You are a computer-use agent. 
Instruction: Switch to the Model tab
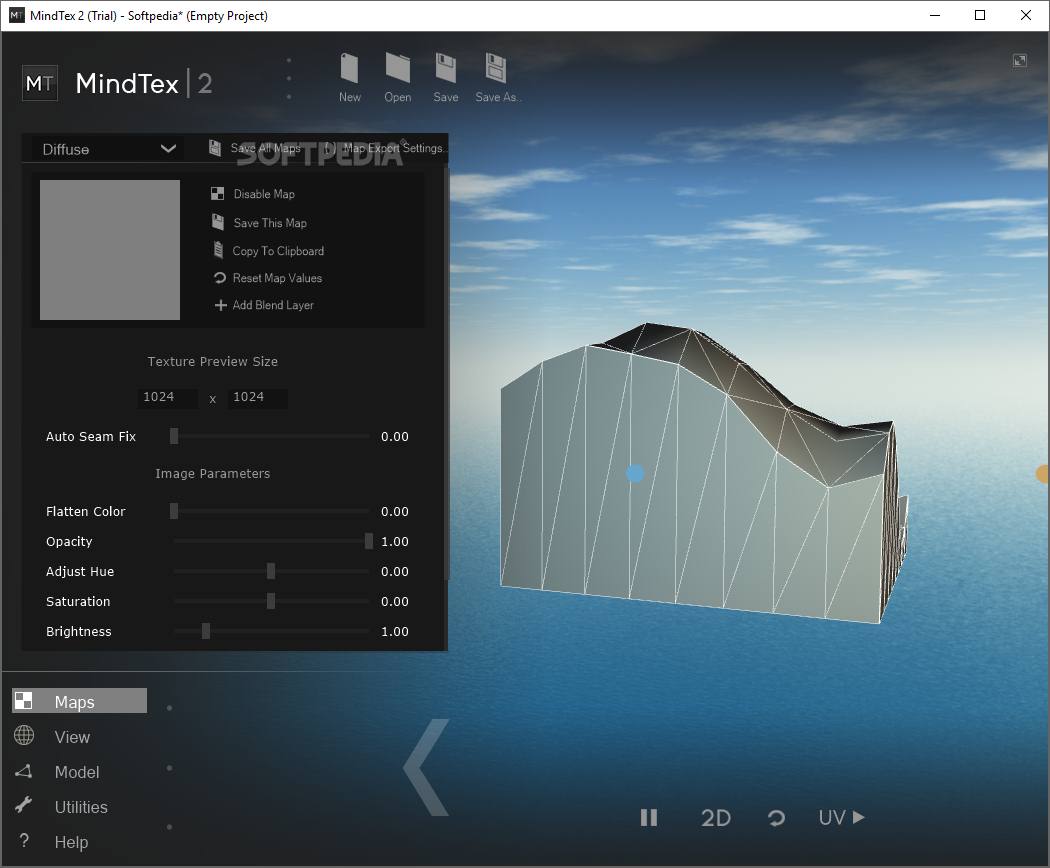point(77,772)
